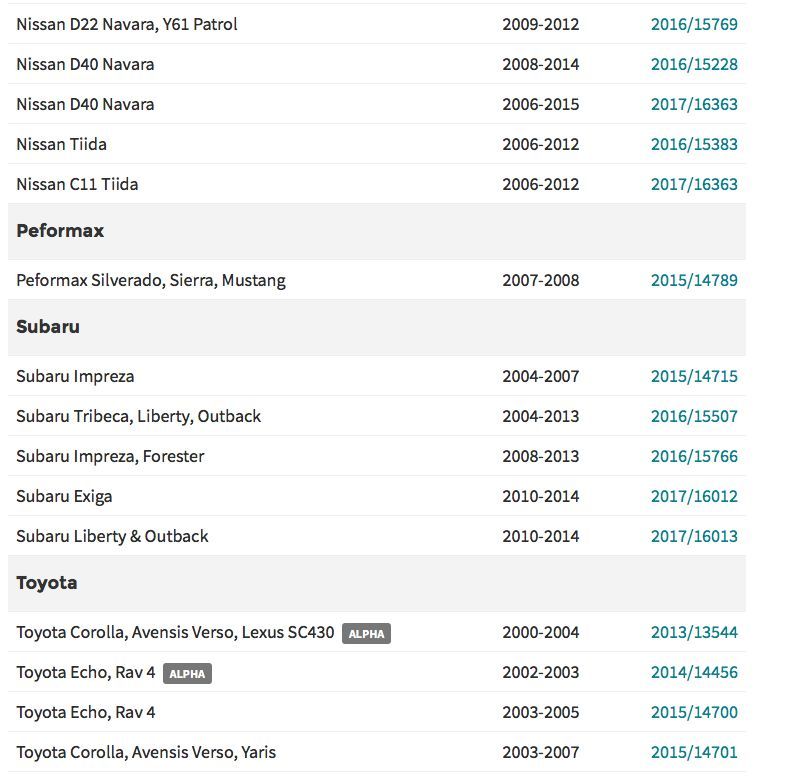Open recall link 2015/14701
805x777 pixels.
[694, 752]
